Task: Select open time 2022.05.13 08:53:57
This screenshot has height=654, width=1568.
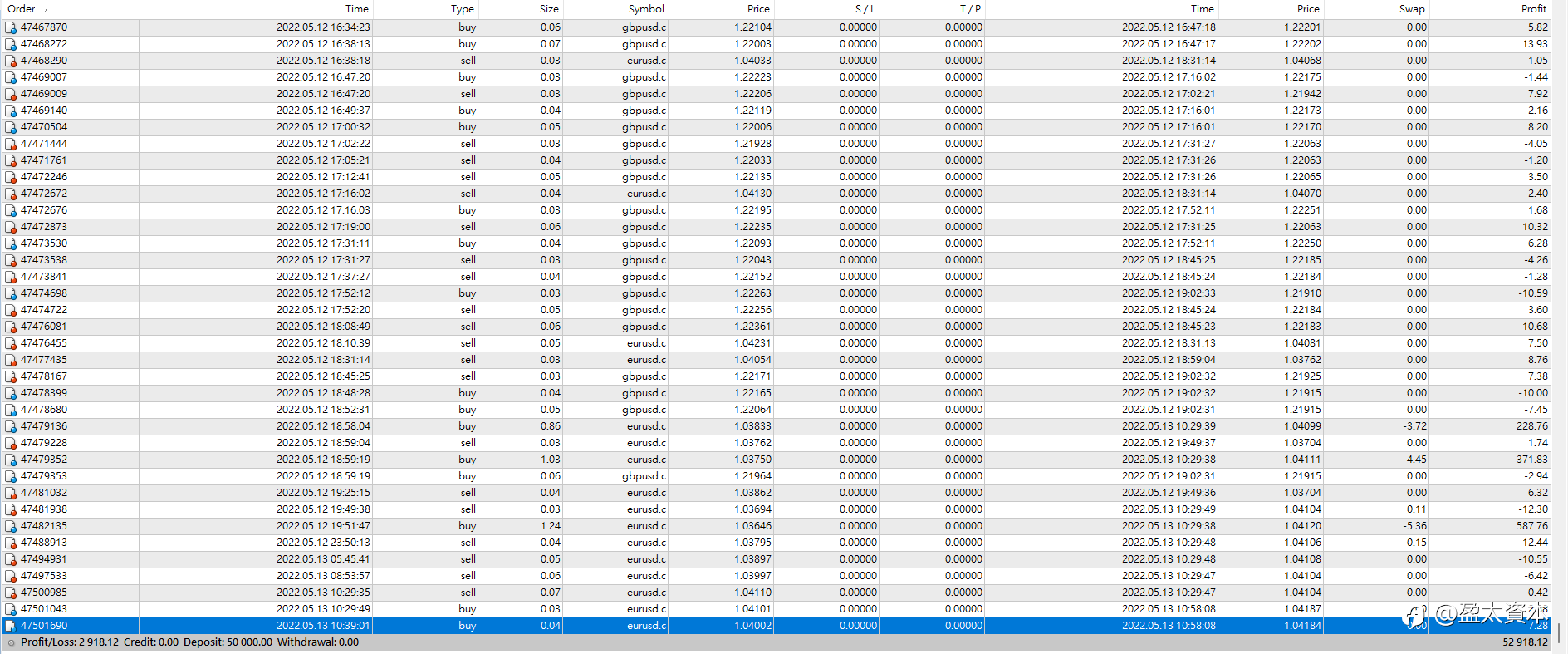Action: point(324,576)
